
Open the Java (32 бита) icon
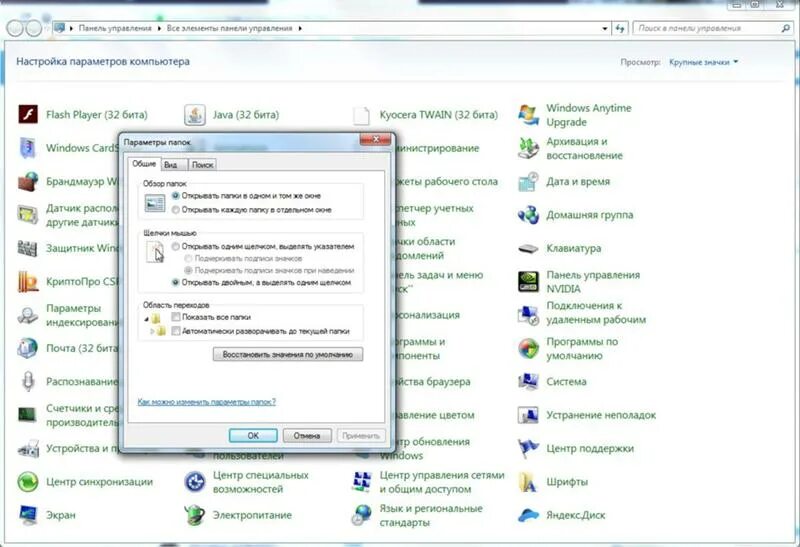click(x=194, y=114)
